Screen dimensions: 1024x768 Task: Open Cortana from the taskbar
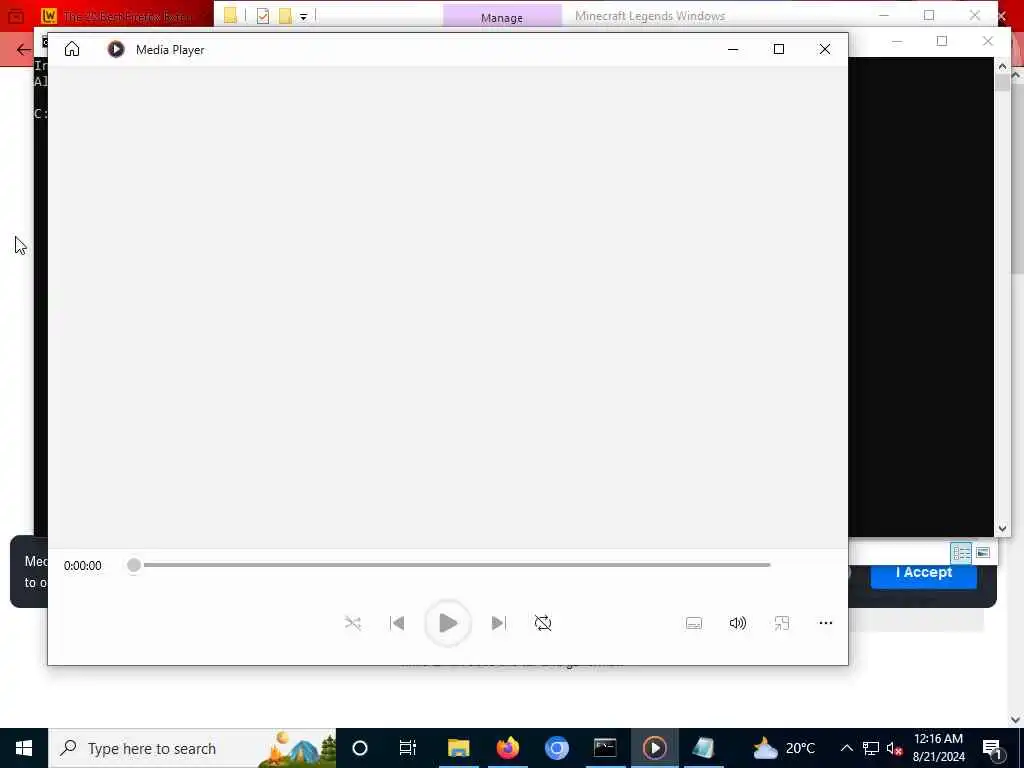pos(360,748)
